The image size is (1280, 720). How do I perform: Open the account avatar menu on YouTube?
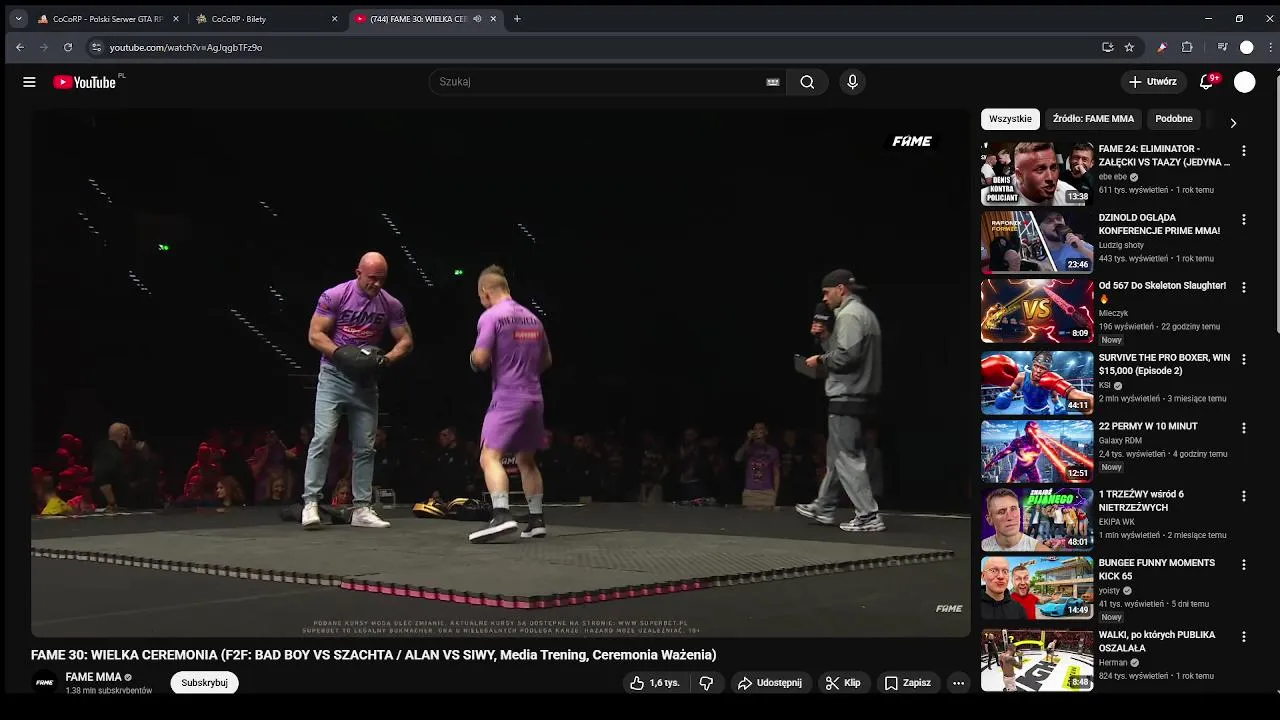point(1244,82)
